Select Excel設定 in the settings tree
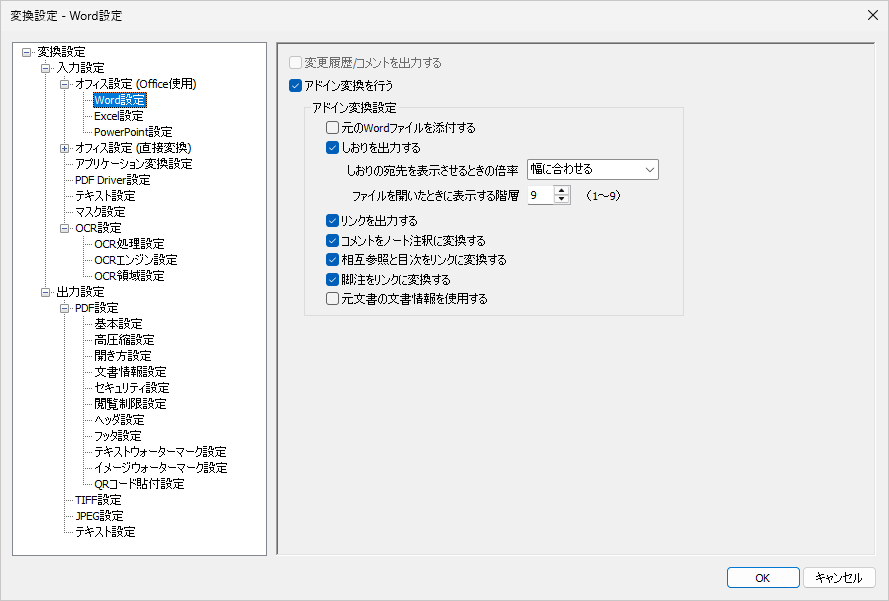 coord(119,116)
